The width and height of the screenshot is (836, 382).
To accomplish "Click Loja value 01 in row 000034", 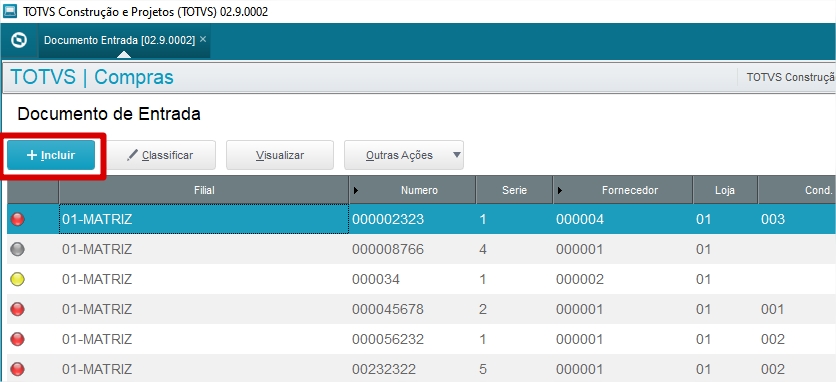I will coord(704,279).
